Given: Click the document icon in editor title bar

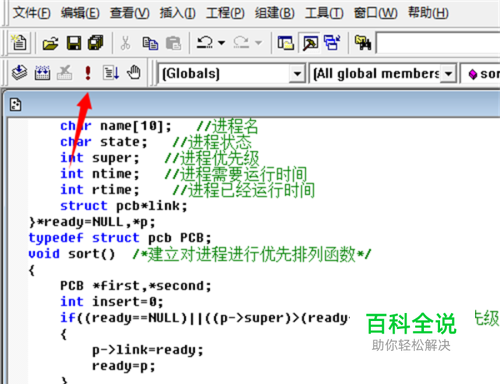Looking at the screenshot, I should tap(15, 105).
